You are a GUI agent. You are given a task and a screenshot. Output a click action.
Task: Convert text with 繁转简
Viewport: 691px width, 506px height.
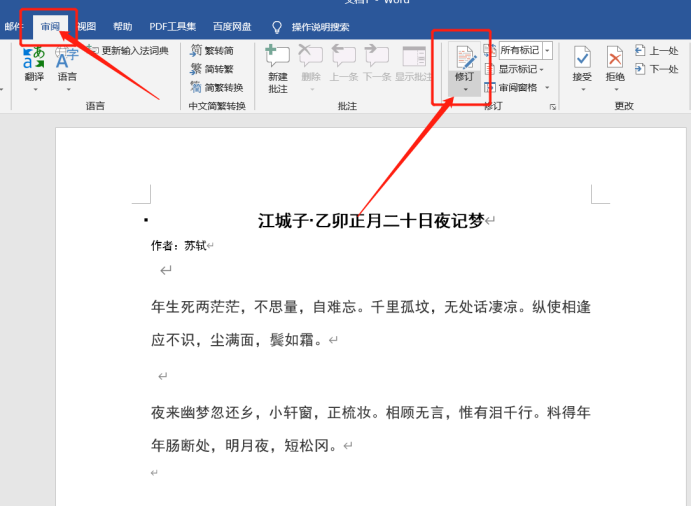(x=212, y=51)
